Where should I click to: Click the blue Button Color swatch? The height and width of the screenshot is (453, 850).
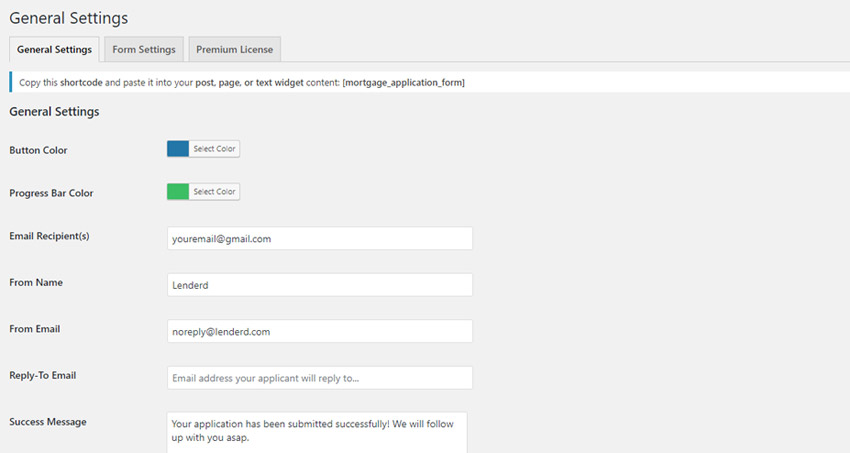coord(178,149)
